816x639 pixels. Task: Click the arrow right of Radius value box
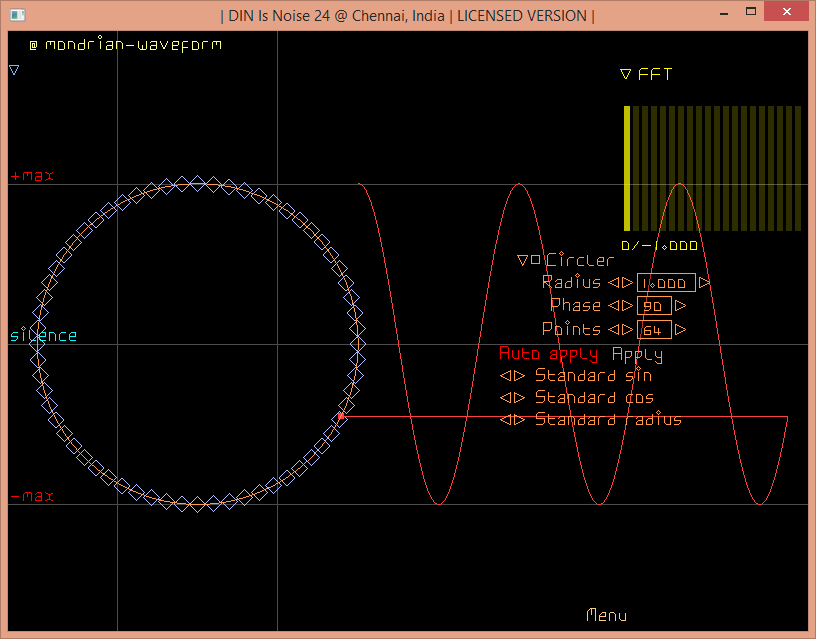(x=704, y=283)
